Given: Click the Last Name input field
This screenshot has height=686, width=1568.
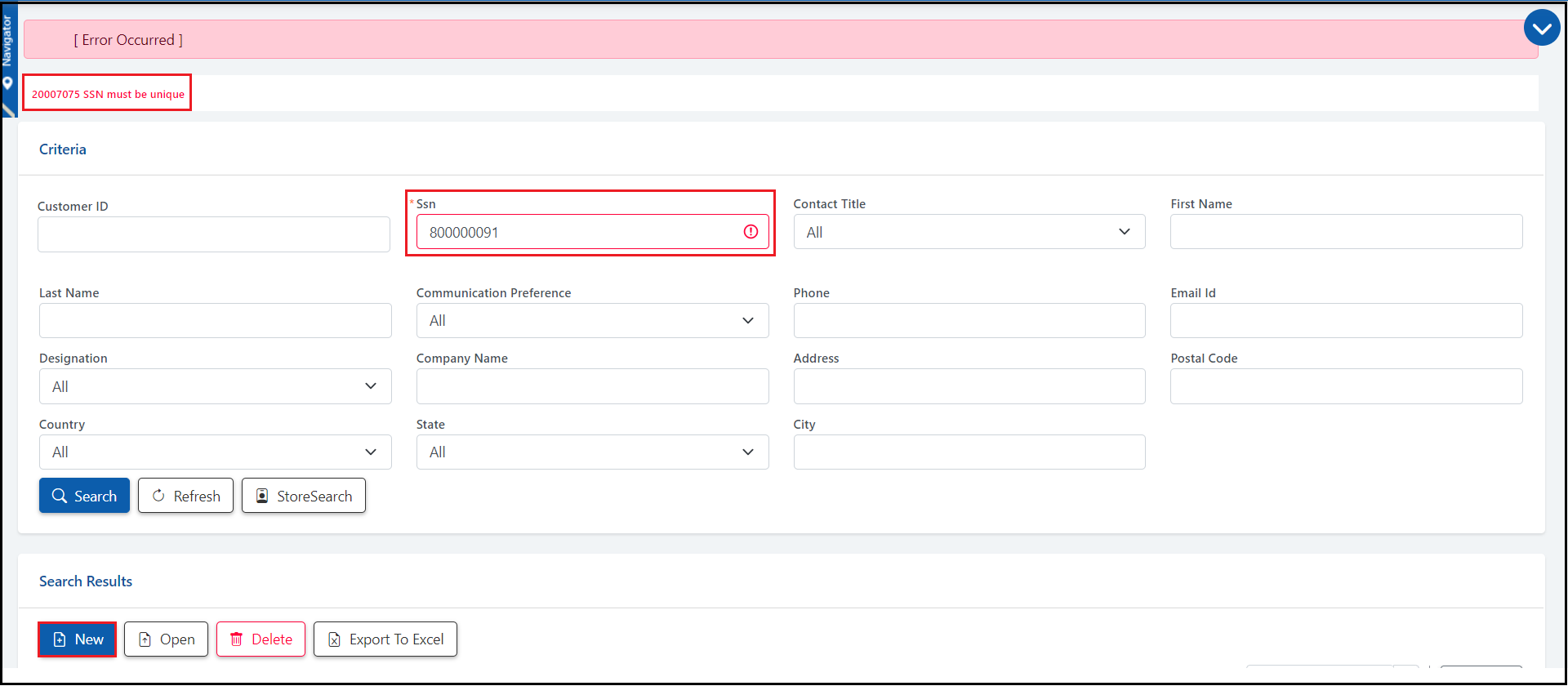Looking at the screenshot, I should (215, 320).
